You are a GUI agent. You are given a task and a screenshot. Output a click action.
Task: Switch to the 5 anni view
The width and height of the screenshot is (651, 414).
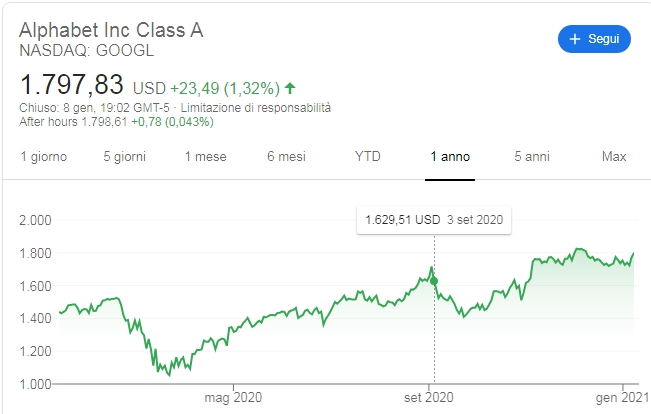[x=532, y=157]
